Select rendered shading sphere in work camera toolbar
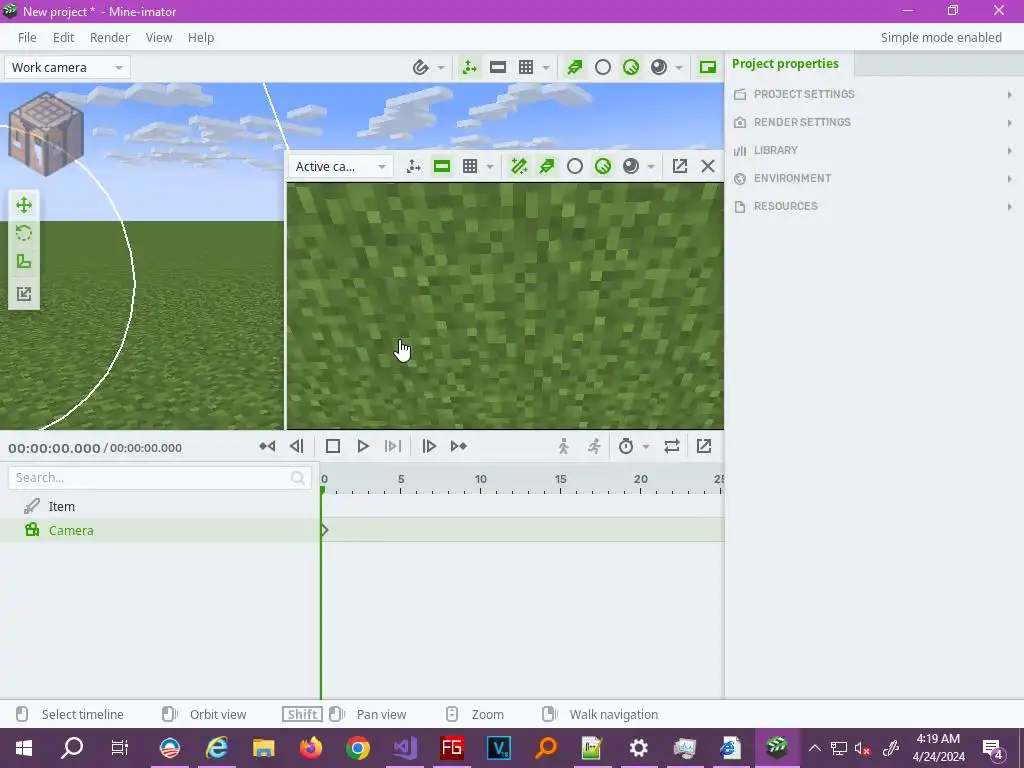Viewport: 1024px width, 768px height. [659, 67]
